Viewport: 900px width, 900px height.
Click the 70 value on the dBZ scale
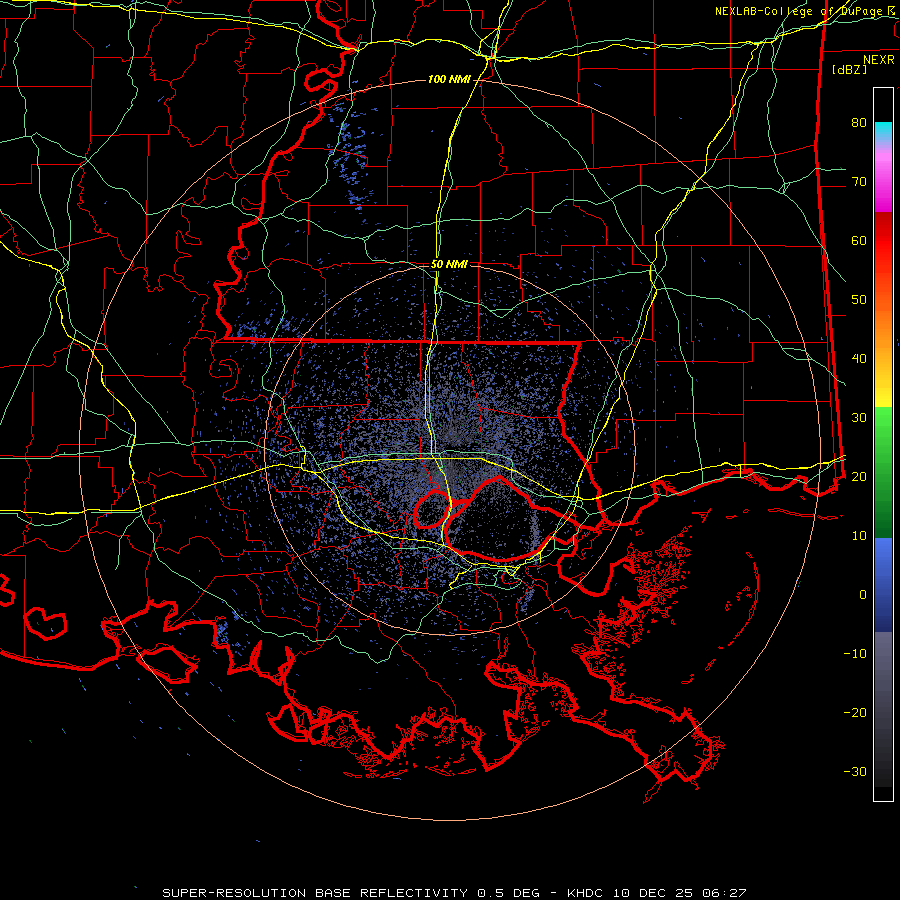[x=859, y=182]
